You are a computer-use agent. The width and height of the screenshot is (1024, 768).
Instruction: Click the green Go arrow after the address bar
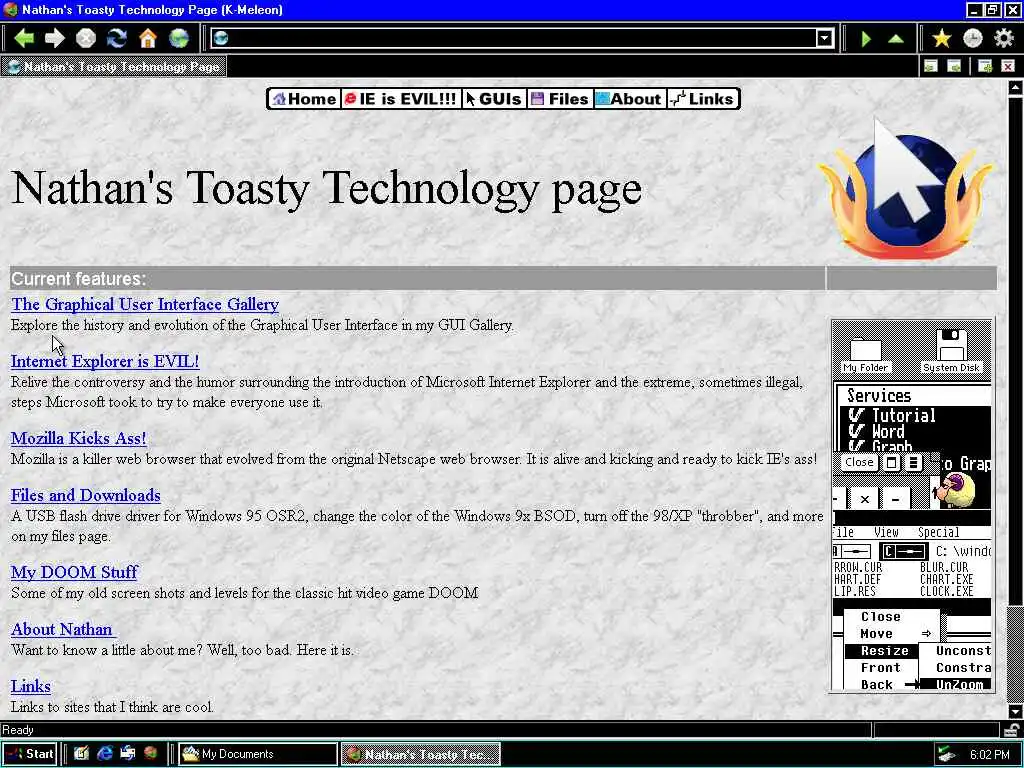[866, 39]
